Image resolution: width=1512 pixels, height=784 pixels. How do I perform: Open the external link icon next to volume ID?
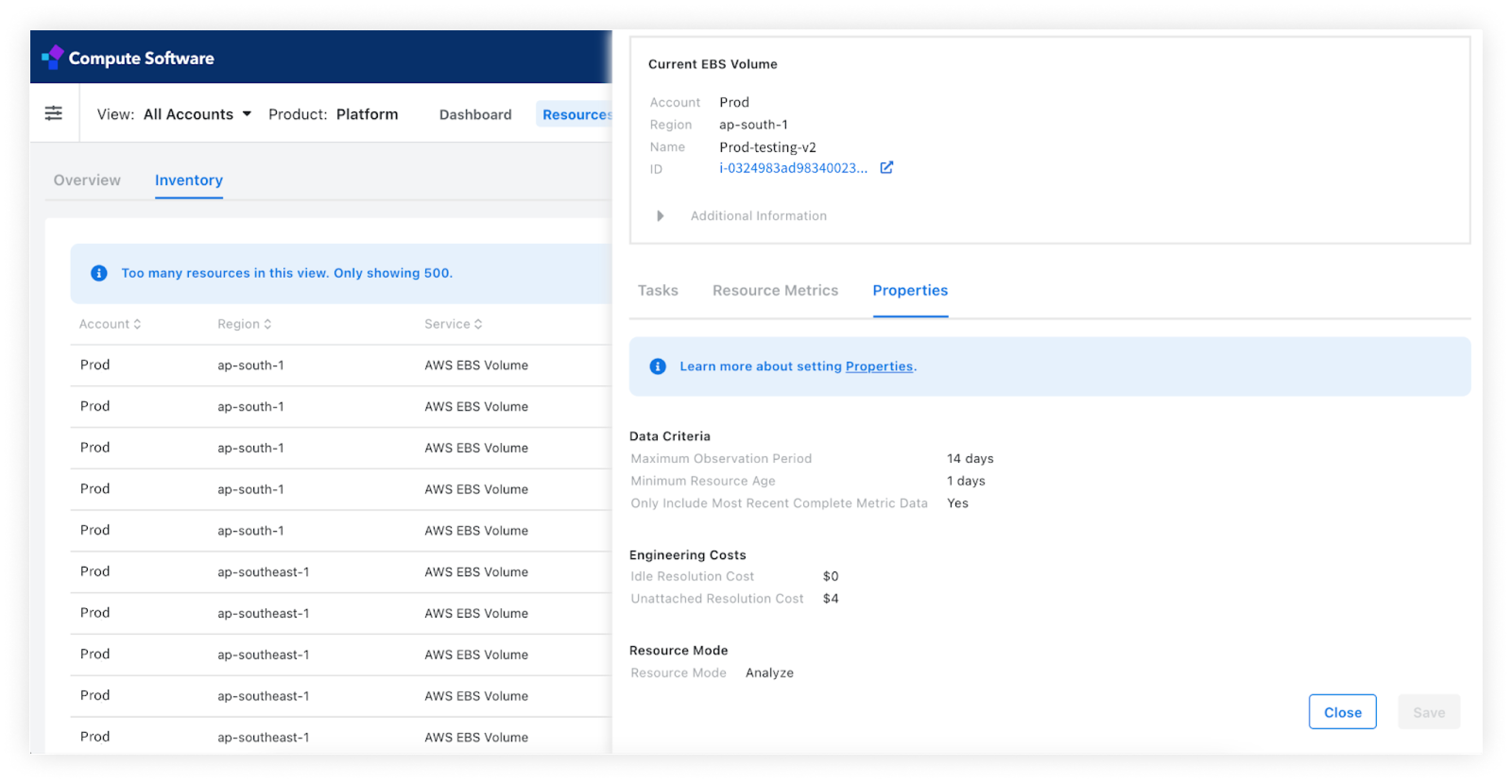886,168
